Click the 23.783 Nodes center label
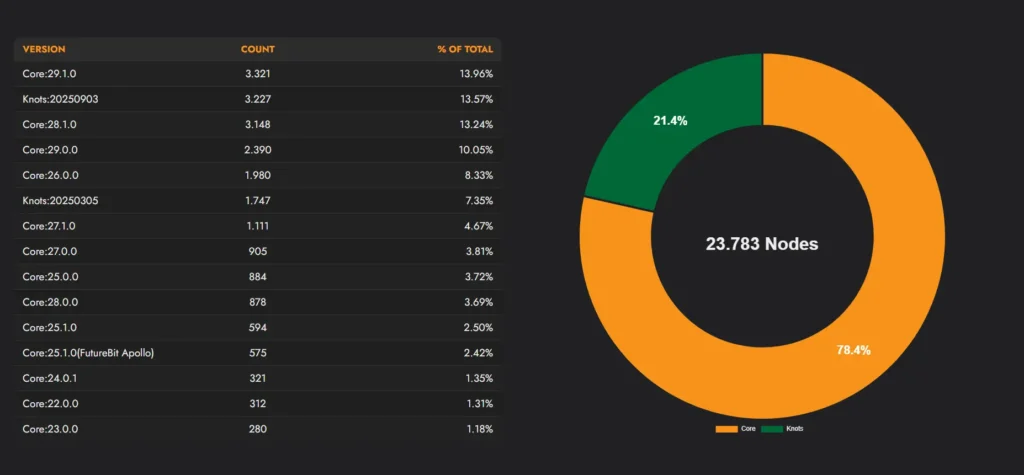Image resolution: width=1024 pixels, height=475 pixels. (x=762, y=244)
